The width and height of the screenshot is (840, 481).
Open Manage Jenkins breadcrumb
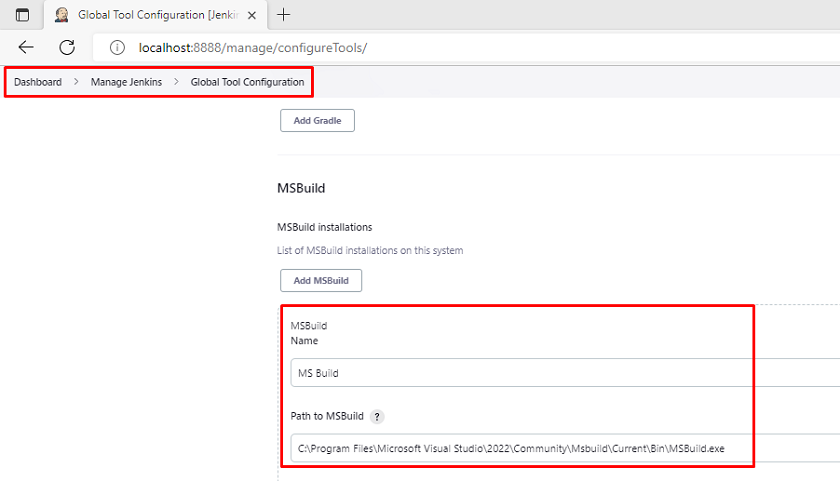point(126,82)
